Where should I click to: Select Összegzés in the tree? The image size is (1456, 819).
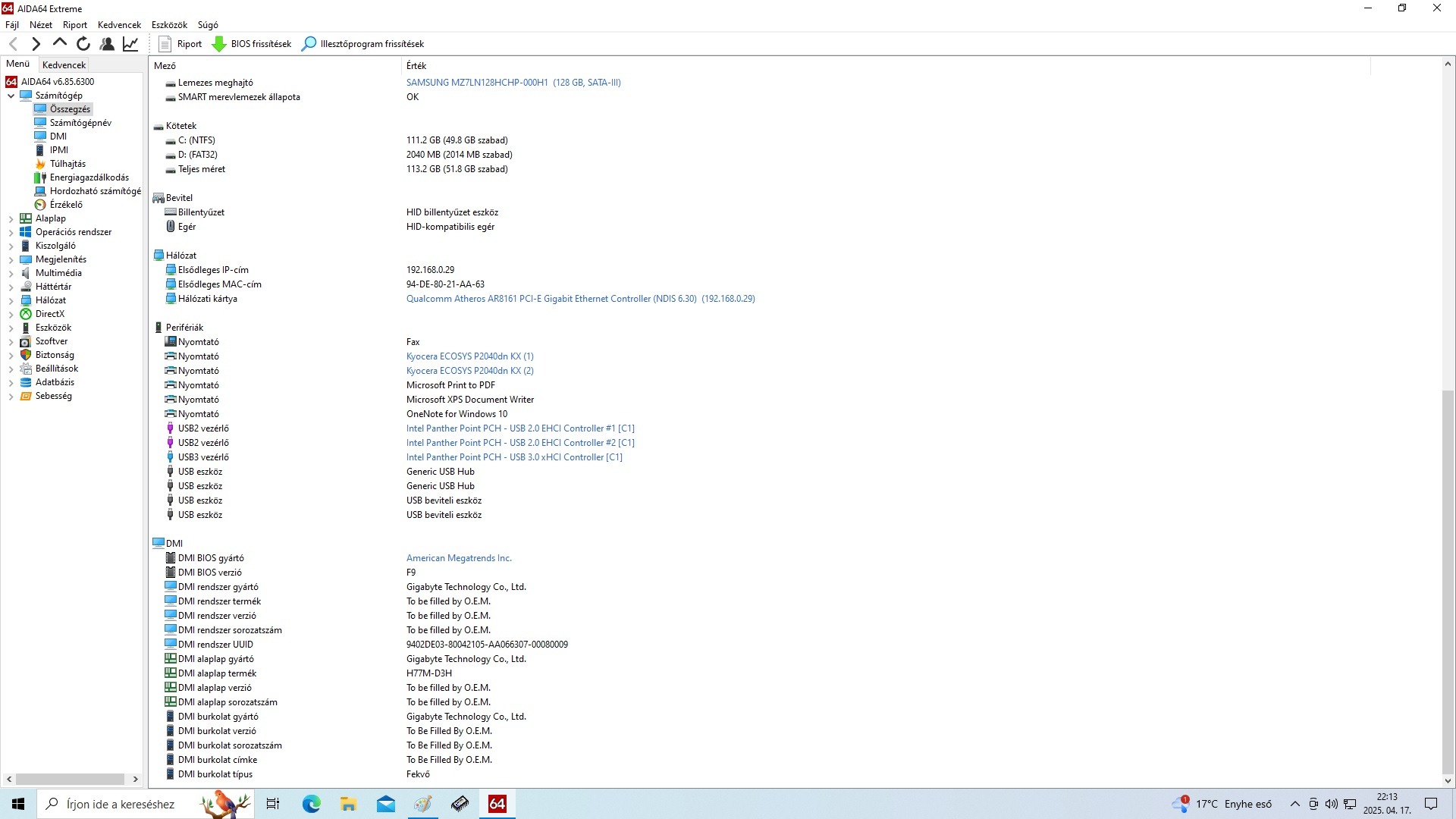(x=70, y=109)
